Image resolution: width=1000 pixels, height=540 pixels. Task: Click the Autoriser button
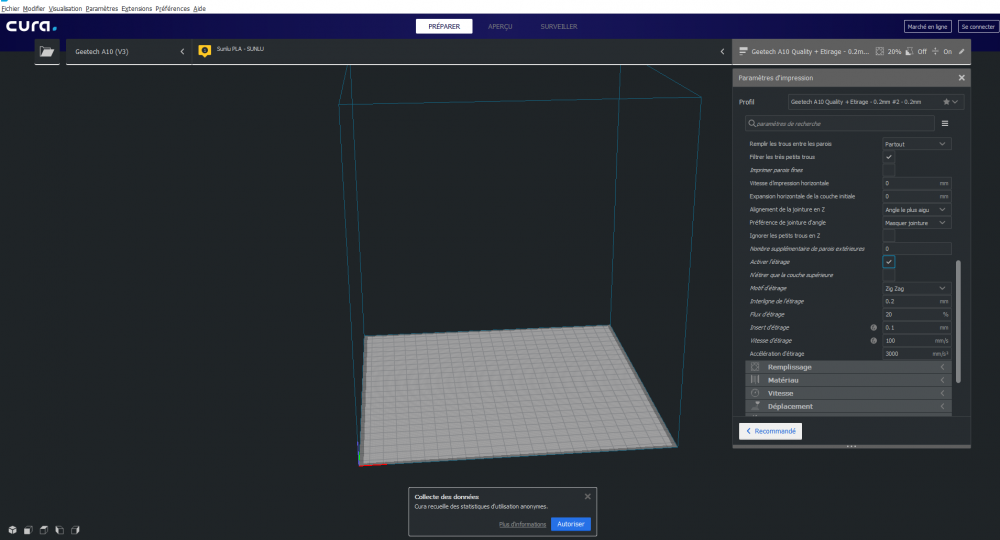tap(571, 524)
